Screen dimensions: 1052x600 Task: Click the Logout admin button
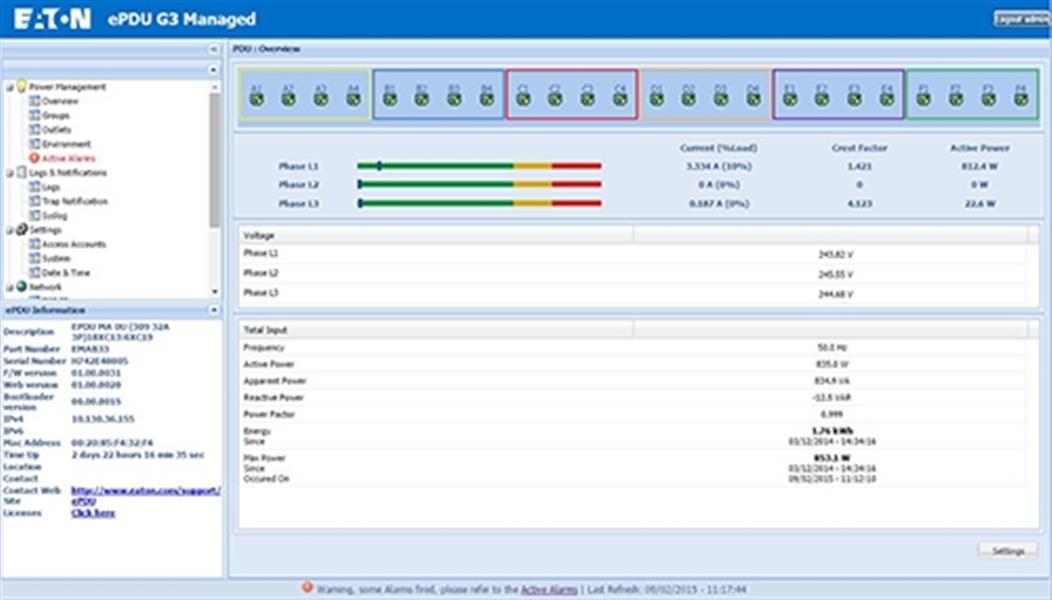1022,19
